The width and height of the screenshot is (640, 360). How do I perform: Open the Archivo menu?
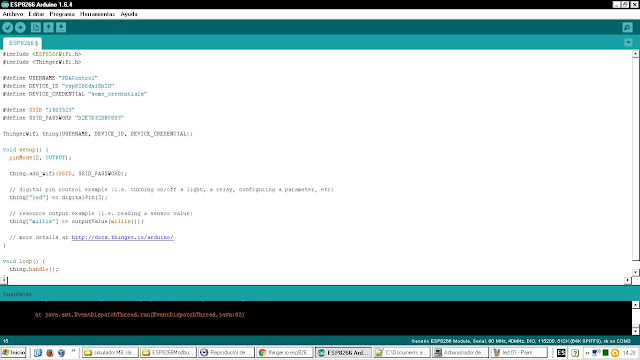[13, 14]
